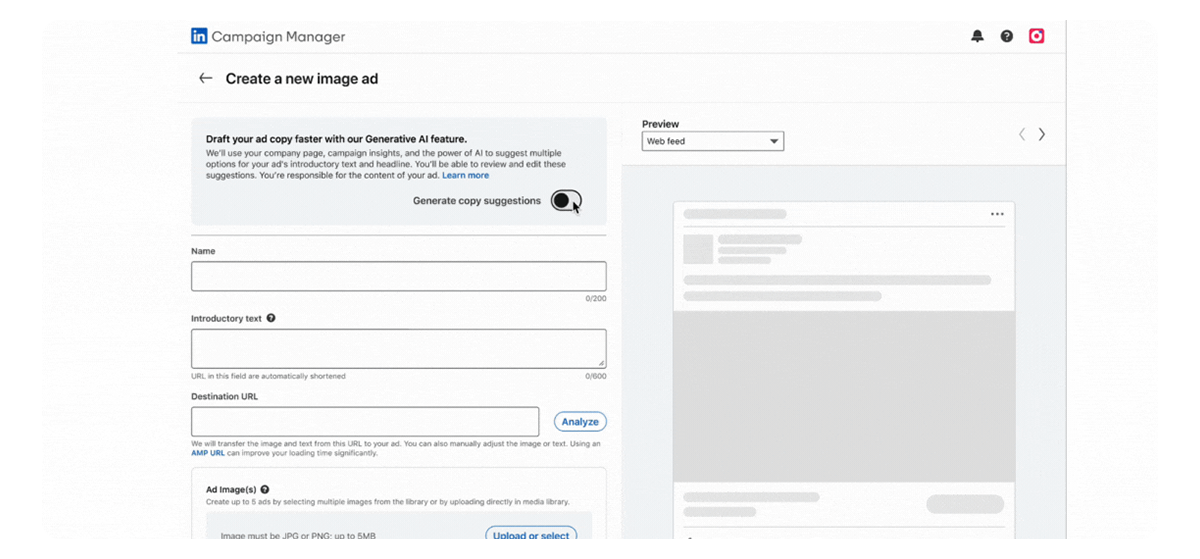The width and height of the screenshot is (1200, 559).
Task: Focus the Introductory text box
Action: click(399, 349)
